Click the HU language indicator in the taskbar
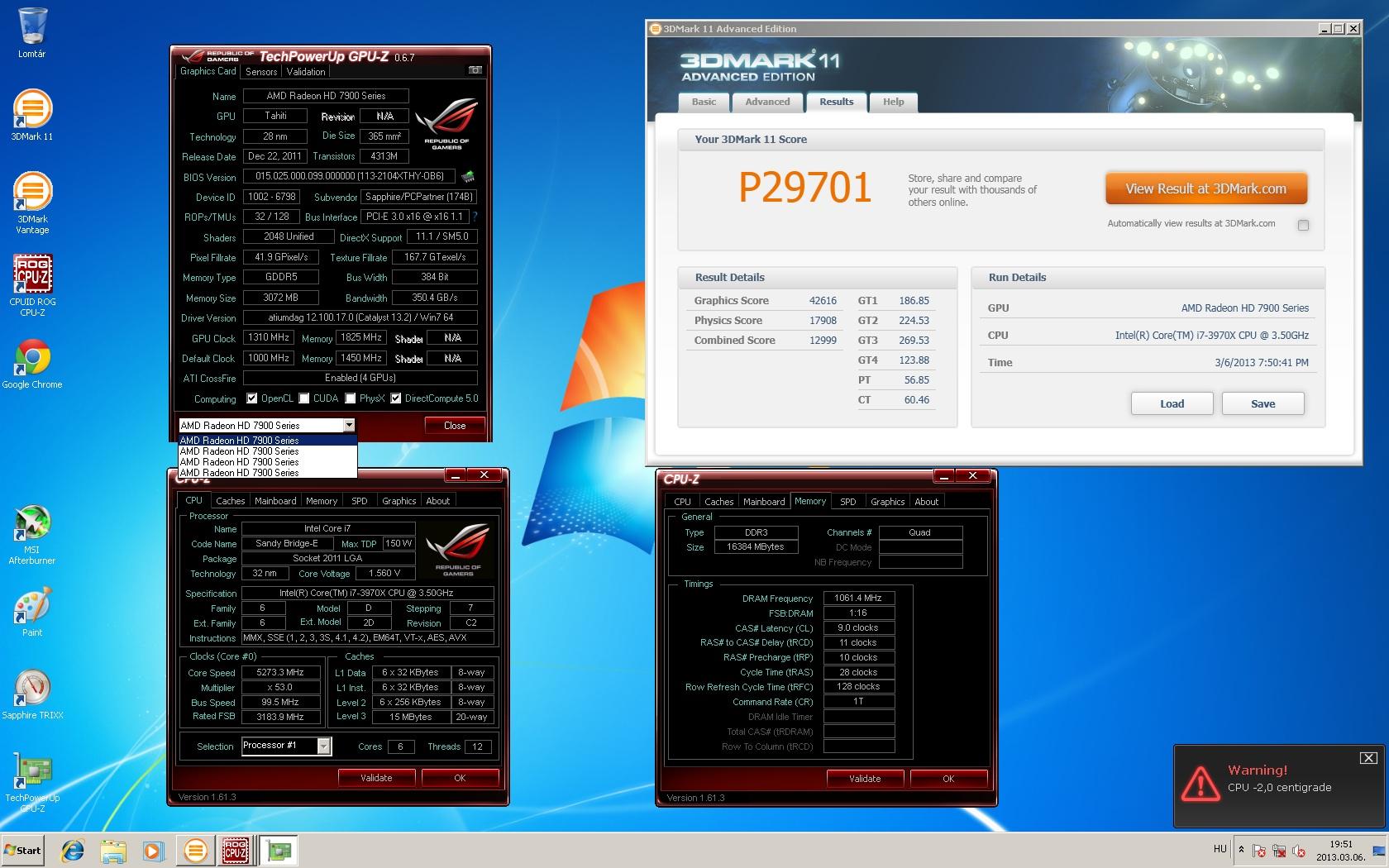Screen dimensions: 1389x868 [x=1220, y=849]
